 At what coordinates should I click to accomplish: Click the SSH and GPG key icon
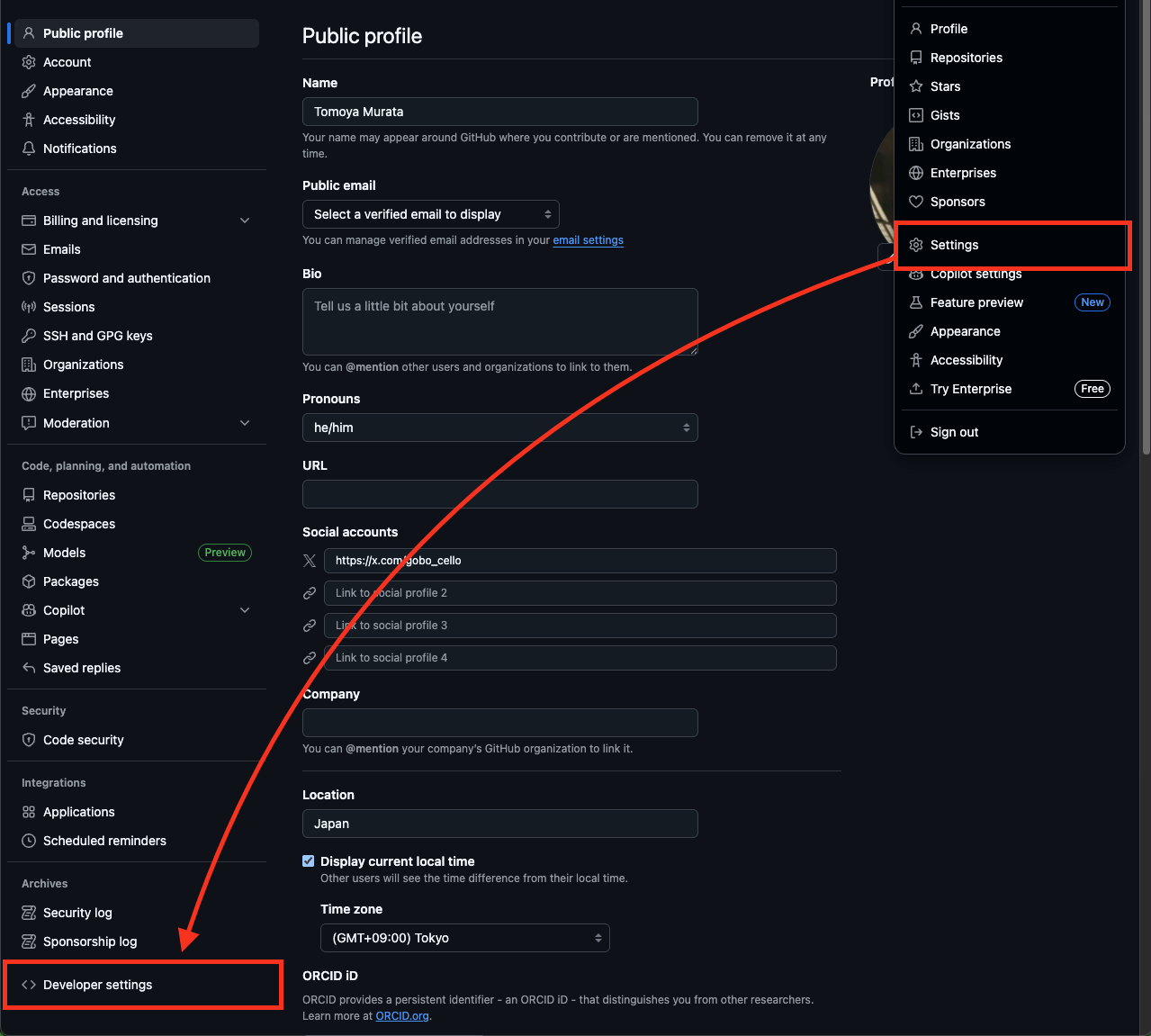tap(29, 336)
